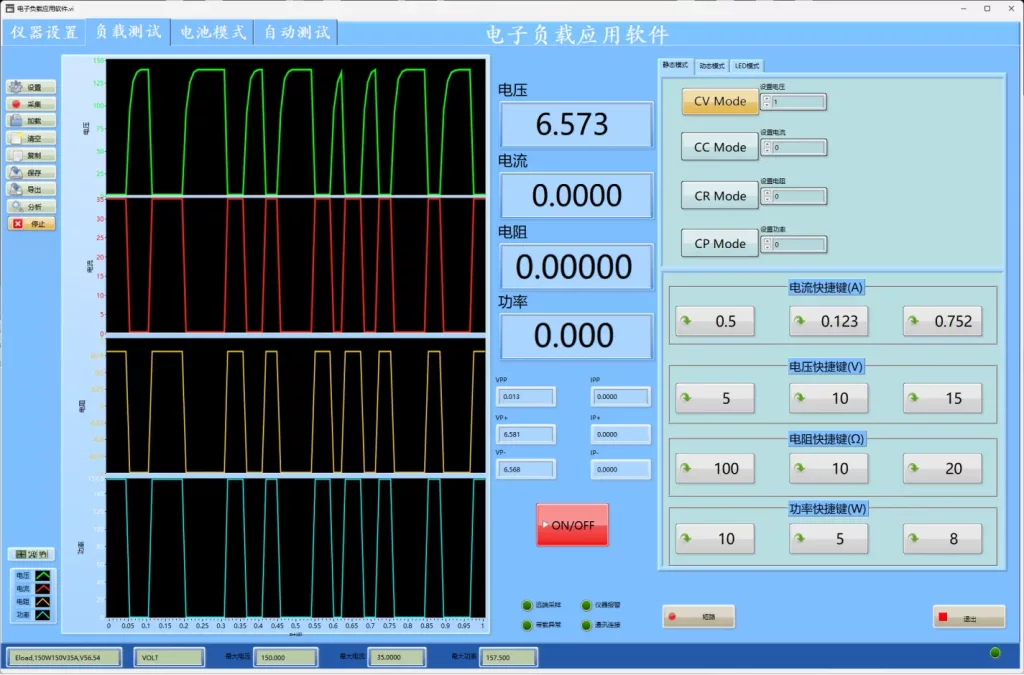Click the 加载 load button

point(31,121)
